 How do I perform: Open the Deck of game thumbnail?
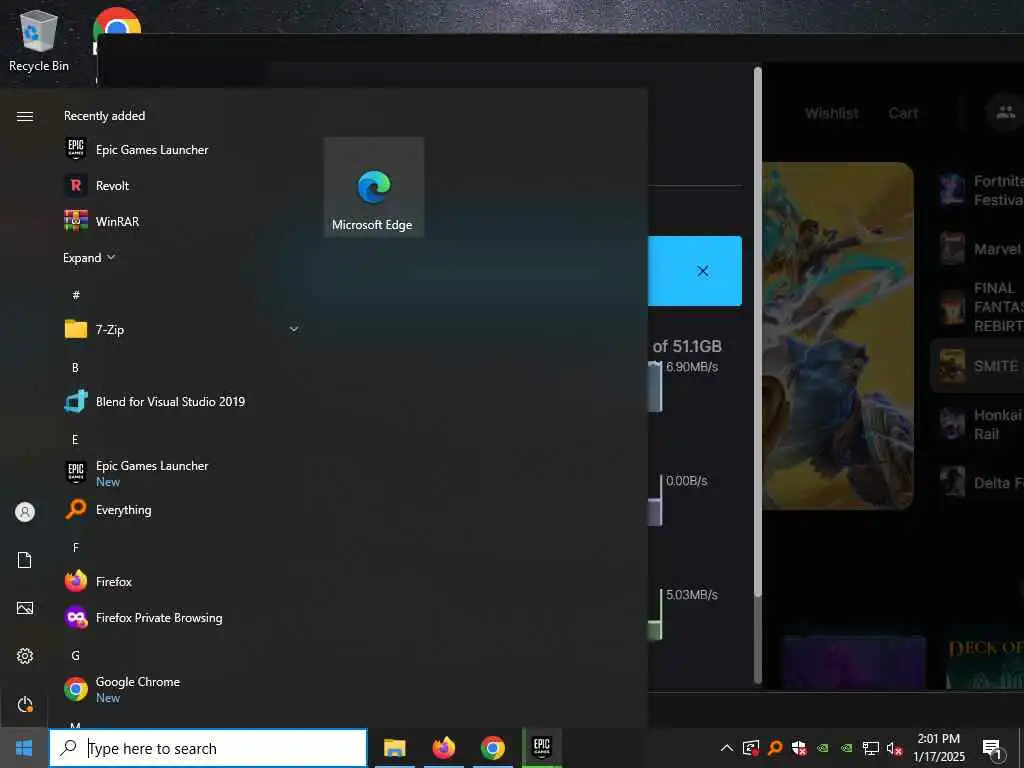click(x=985, y=662)
